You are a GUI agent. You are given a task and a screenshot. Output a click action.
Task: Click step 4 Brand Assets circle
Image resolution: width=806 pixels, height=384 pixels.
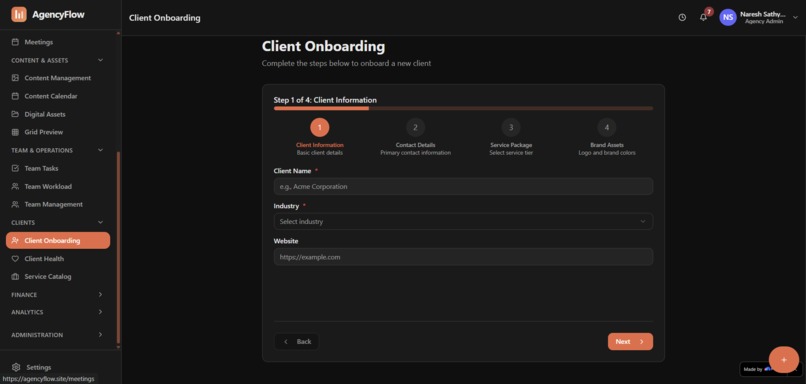click(607, 127)
